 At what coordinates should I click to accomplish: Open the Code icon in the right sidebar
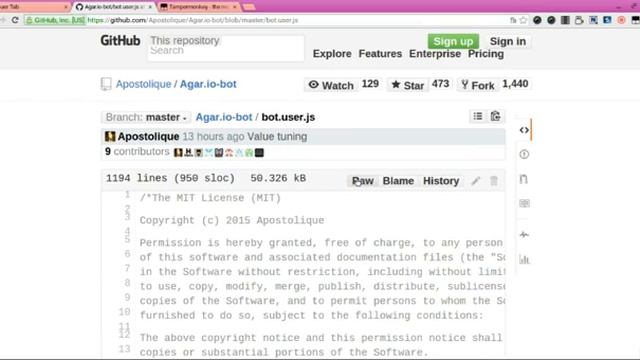(x=524, y=130)
